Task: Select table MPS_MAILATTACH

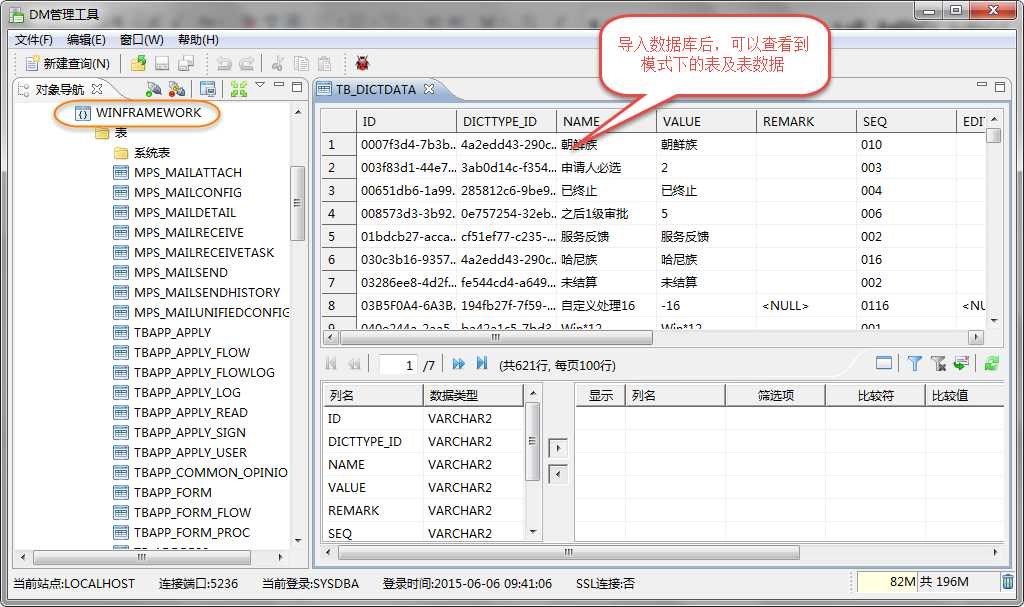Action: coord(178,172)
